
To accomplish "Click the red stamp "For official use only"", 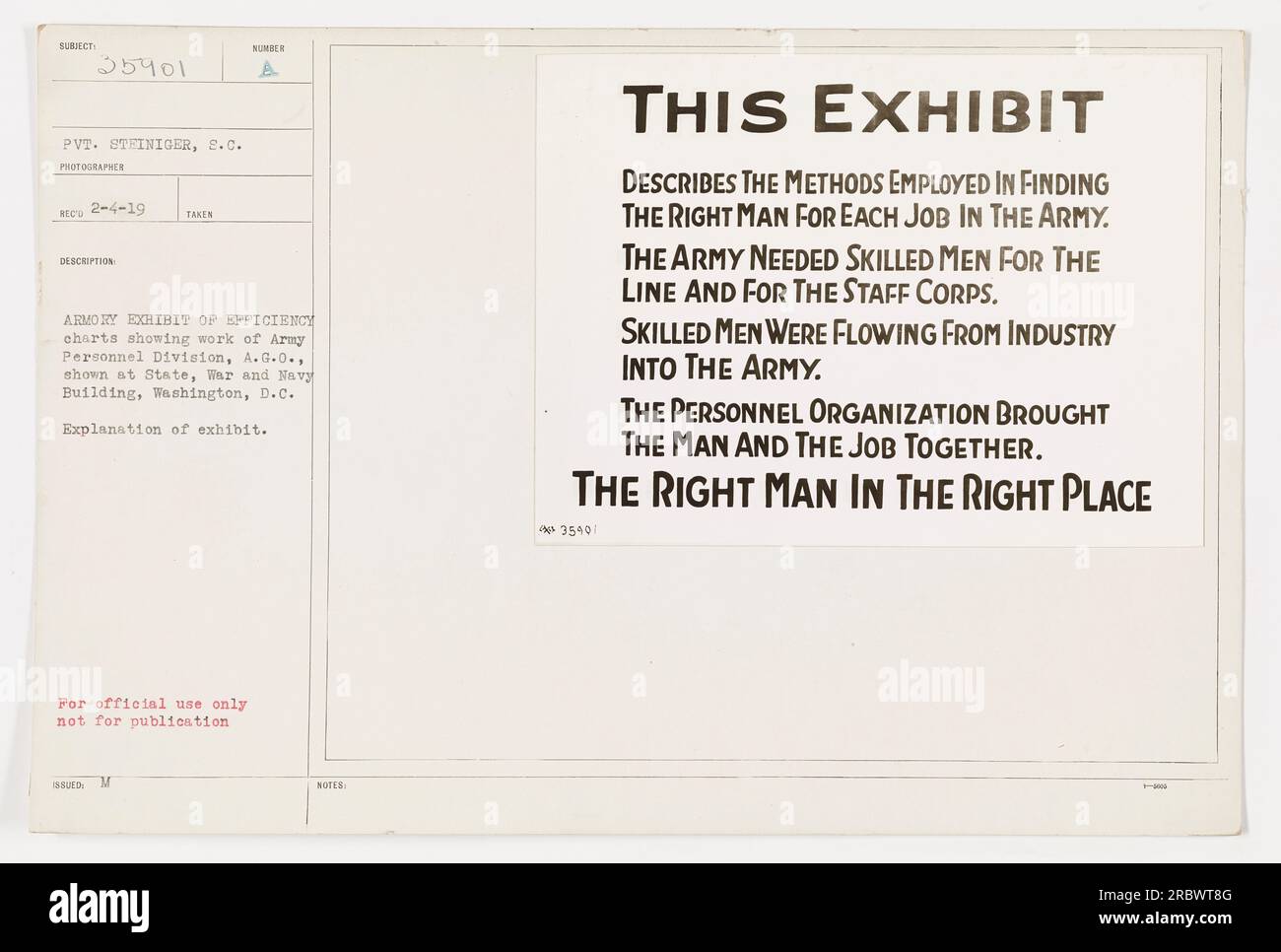I will 153,704.
